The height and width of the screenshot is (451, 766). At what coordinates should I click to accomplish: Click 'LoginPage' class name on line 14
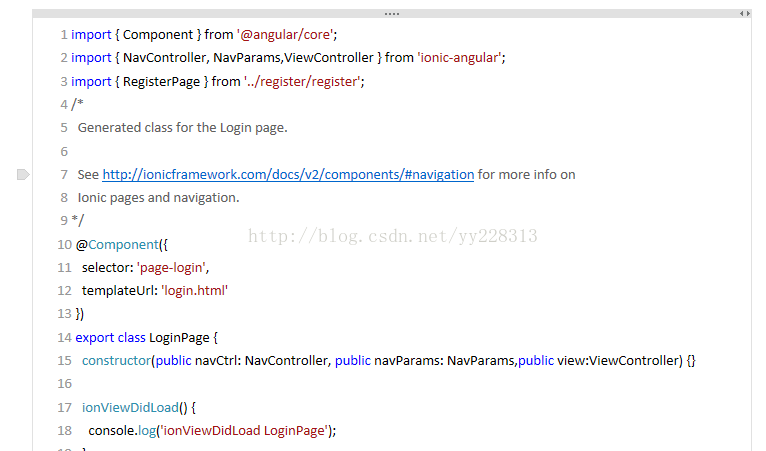tap(179, 338)
